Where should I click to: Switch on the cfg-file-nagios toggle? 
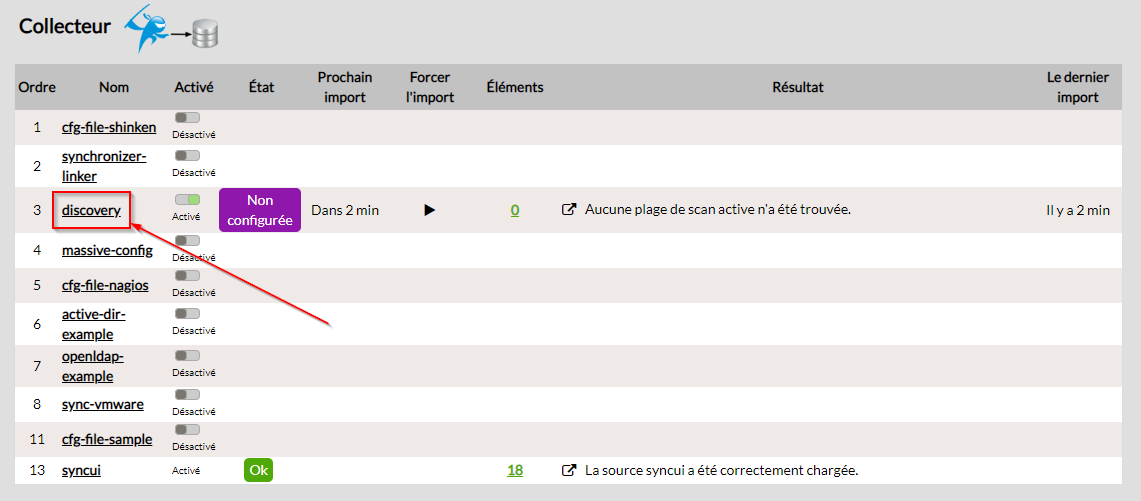coord(187,275)
